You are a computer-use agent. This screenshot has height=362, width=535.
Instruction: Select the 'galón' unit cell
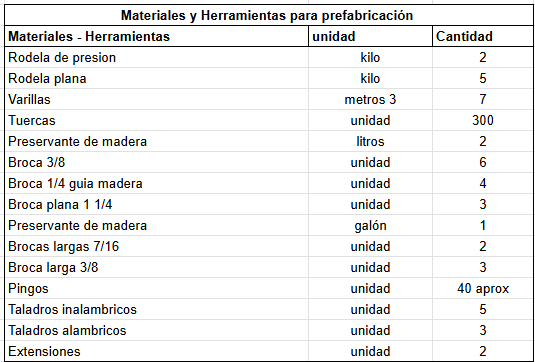click(x=370, y=226)
